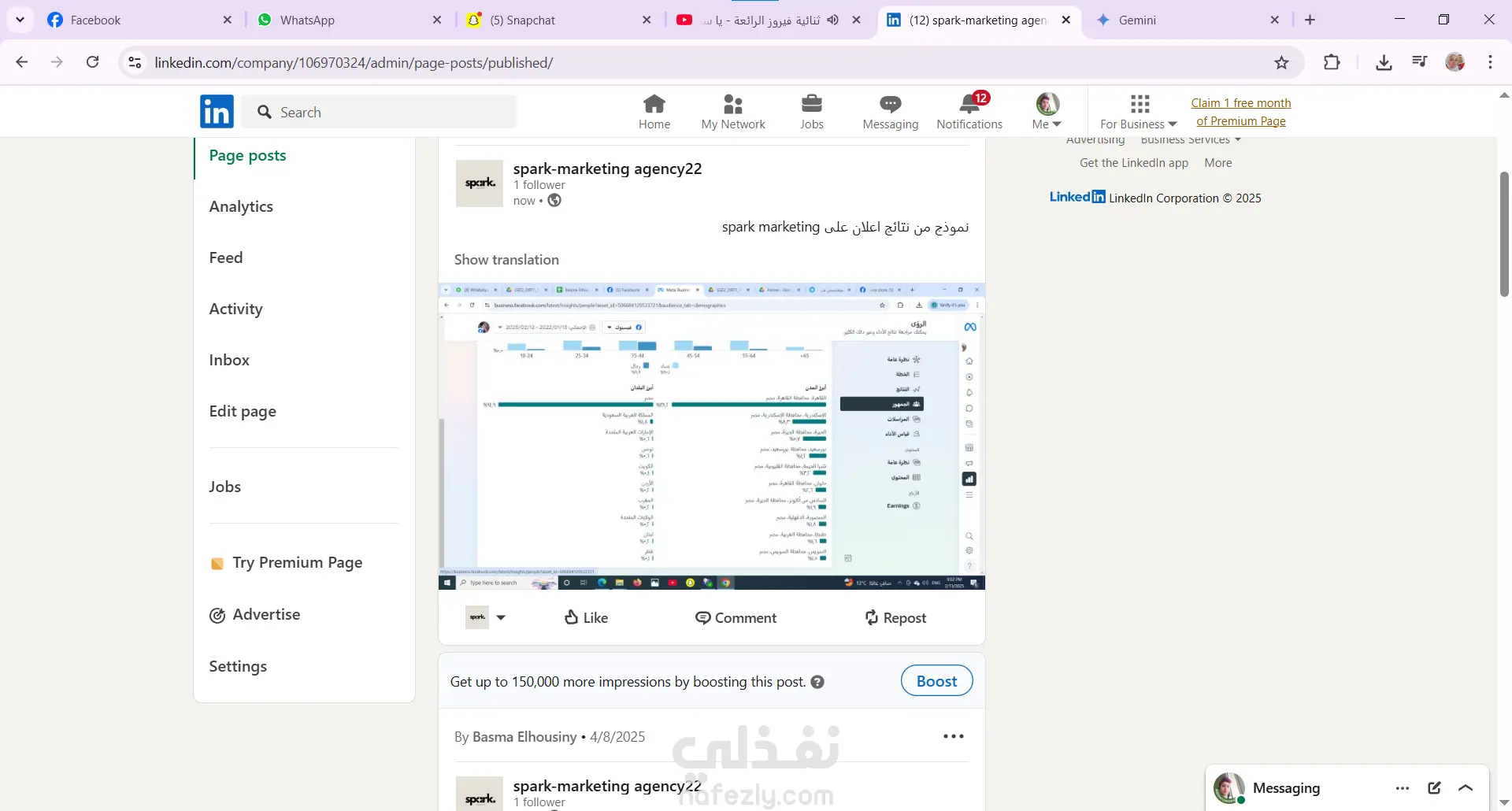Open the Extensions puzzle icon
Viewport: 1512px width, 811px height.
(1332, 62)
